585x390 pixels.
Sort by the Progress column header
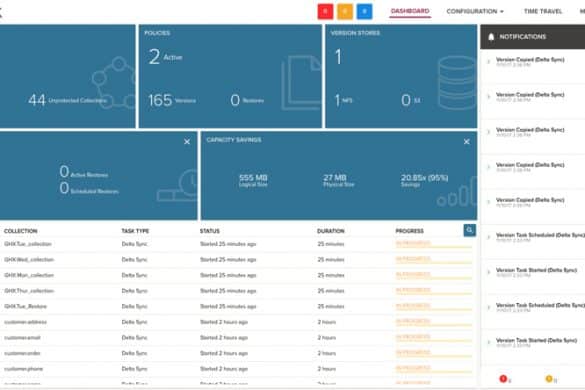point(409,231)
